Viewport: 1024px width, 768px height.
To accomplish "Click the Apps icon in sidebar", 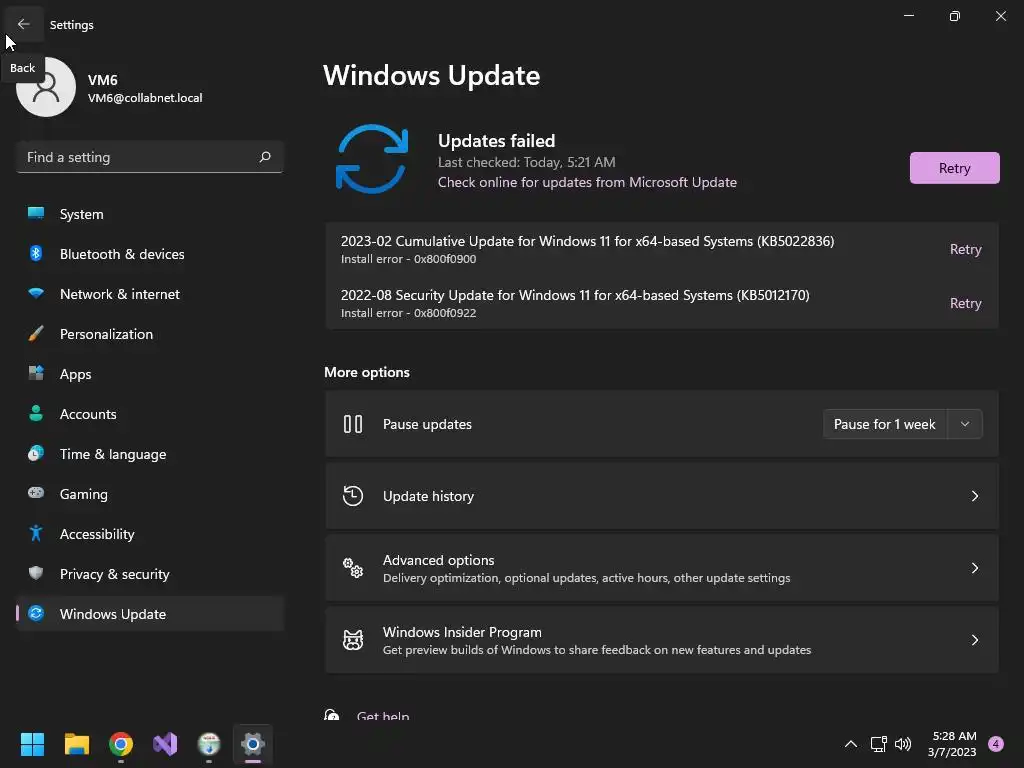I will 36,373.
